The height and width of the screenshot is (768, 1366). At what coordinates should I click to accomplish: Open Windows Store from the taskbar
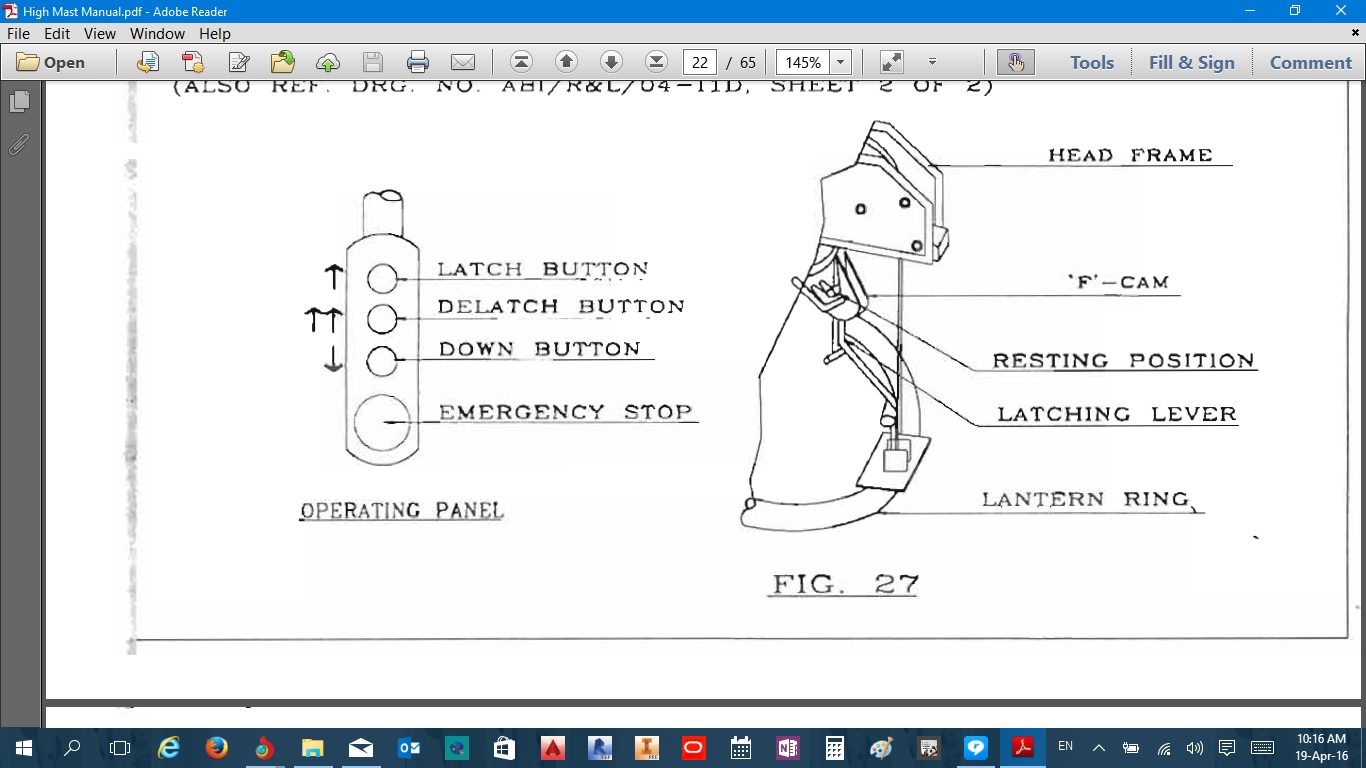point(504,748)
